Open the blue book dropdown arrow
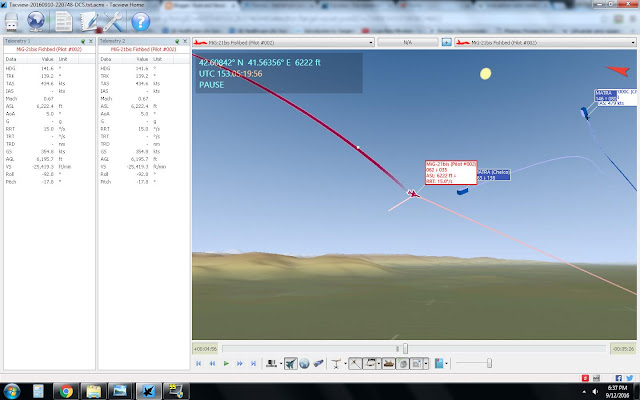Viewport: 640px width, 400px height. [447, 364]
